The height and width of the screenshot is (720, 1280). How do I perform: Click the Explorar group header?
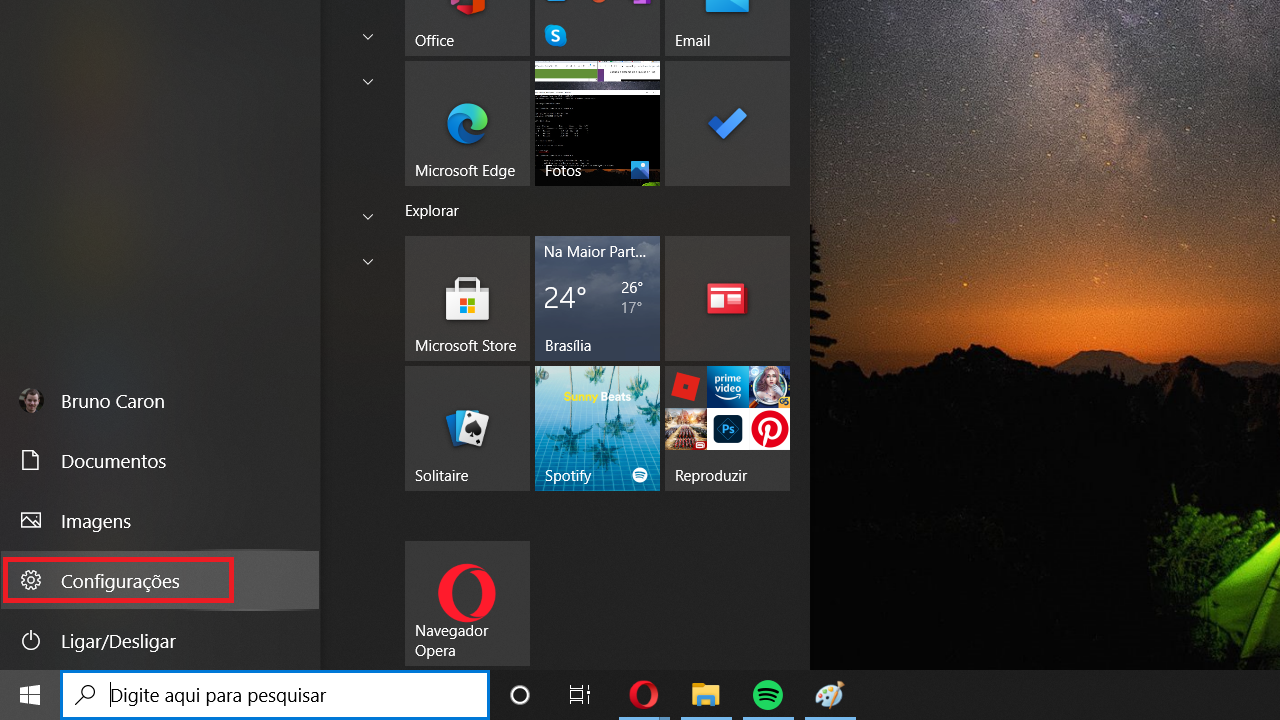[432, 211]
